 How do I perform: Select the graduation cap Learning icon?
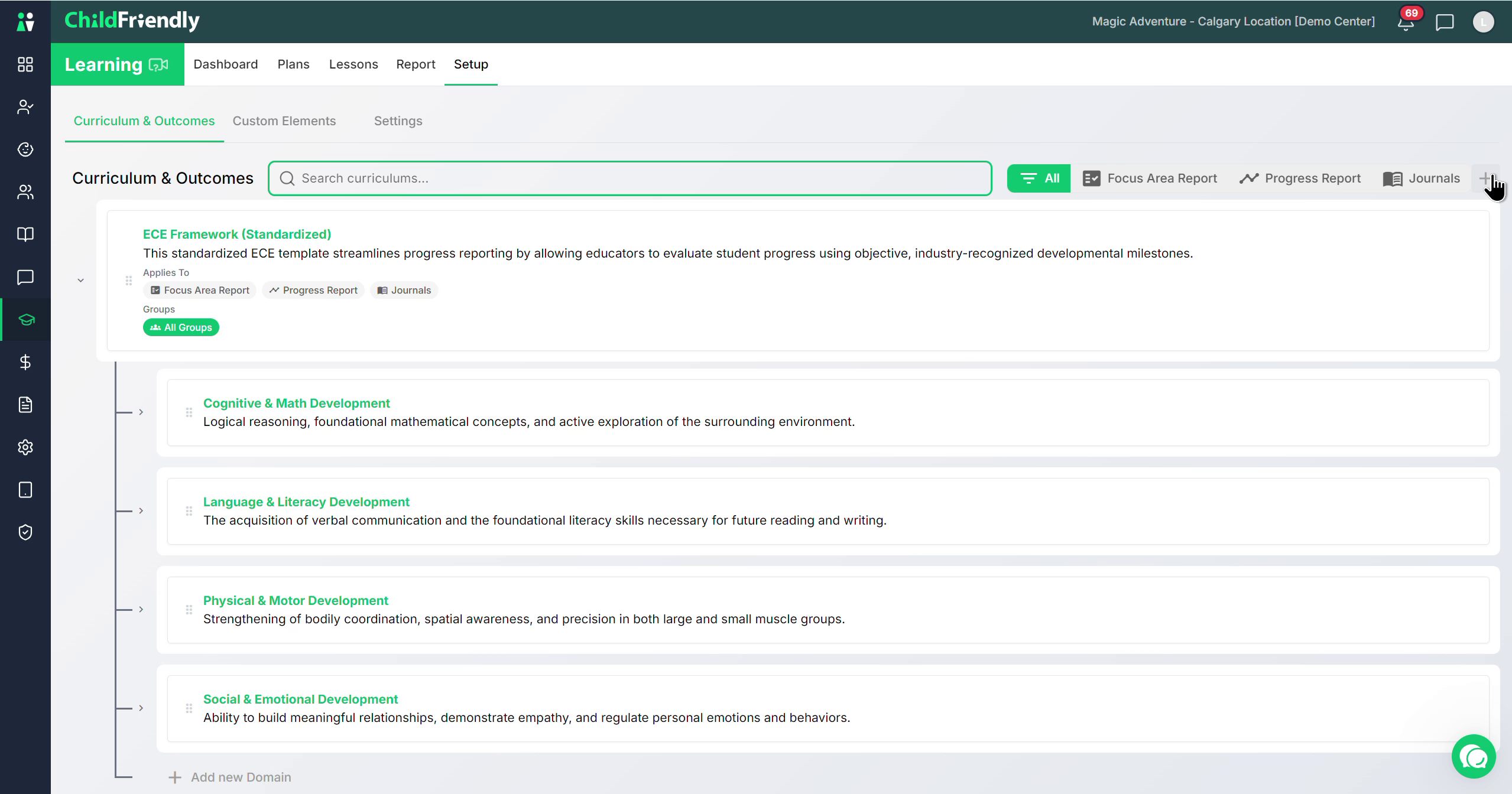25,320
